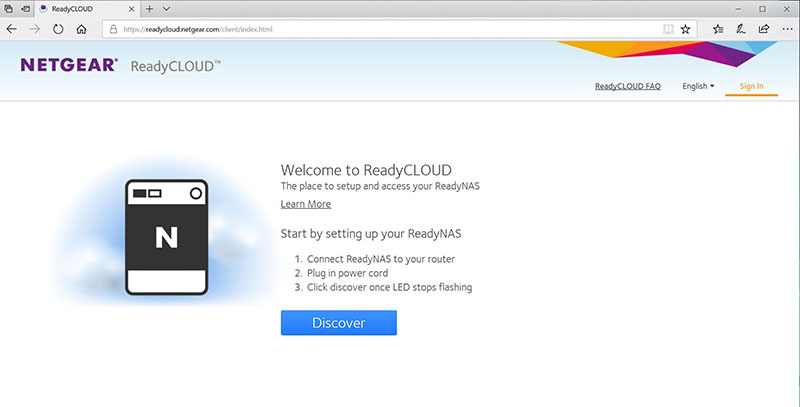
Task: Select the ReadyCLOUD browser tab
Action: [x=87, y=9]
